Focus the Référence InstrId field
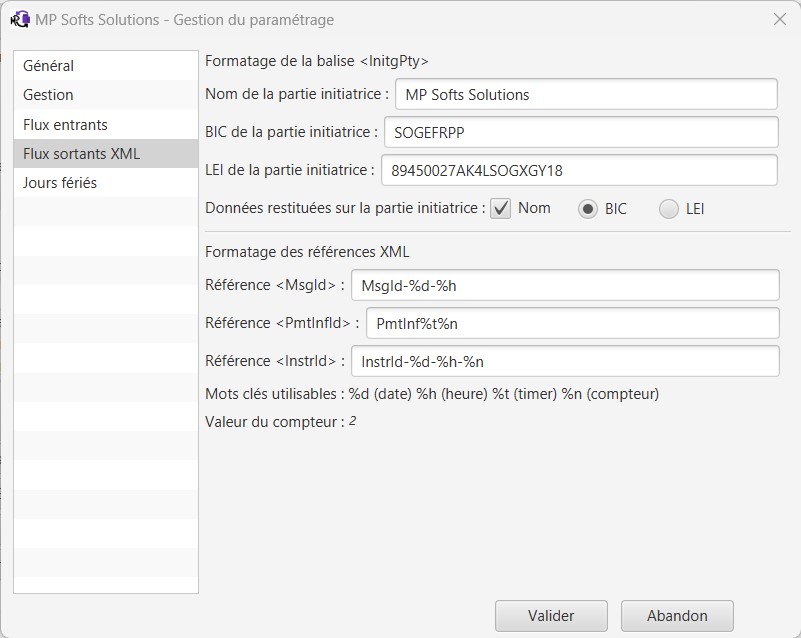Screen dimensions: 801x638 pos(565,361)
